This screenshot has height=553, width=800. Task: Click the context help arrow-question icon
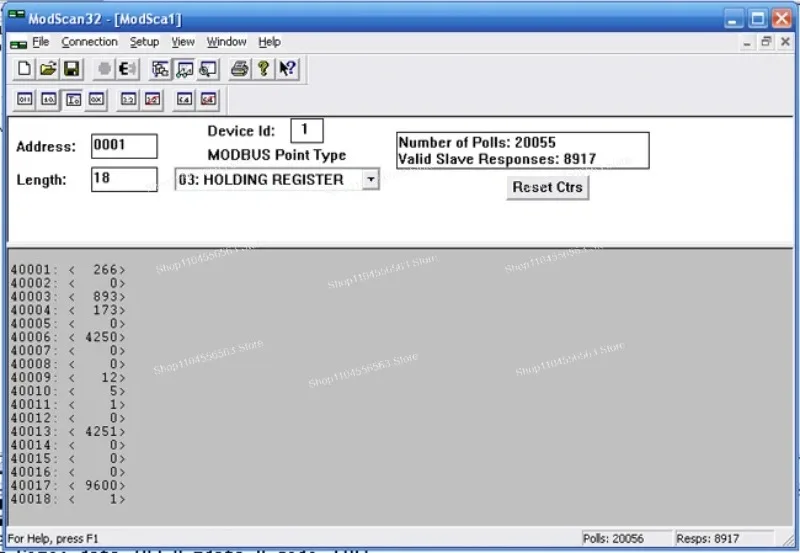point(287,69)
